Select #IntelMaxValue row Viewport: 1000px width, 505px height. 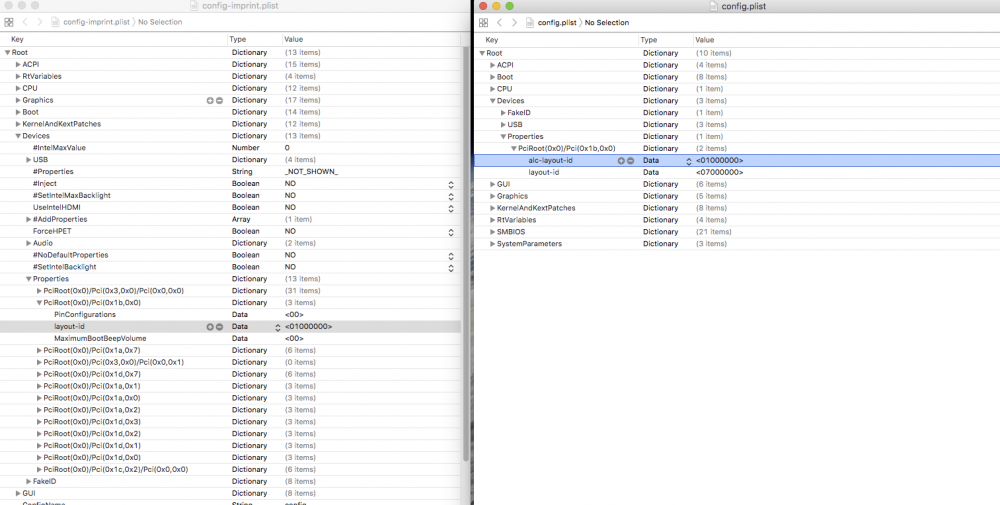(230, 148)
